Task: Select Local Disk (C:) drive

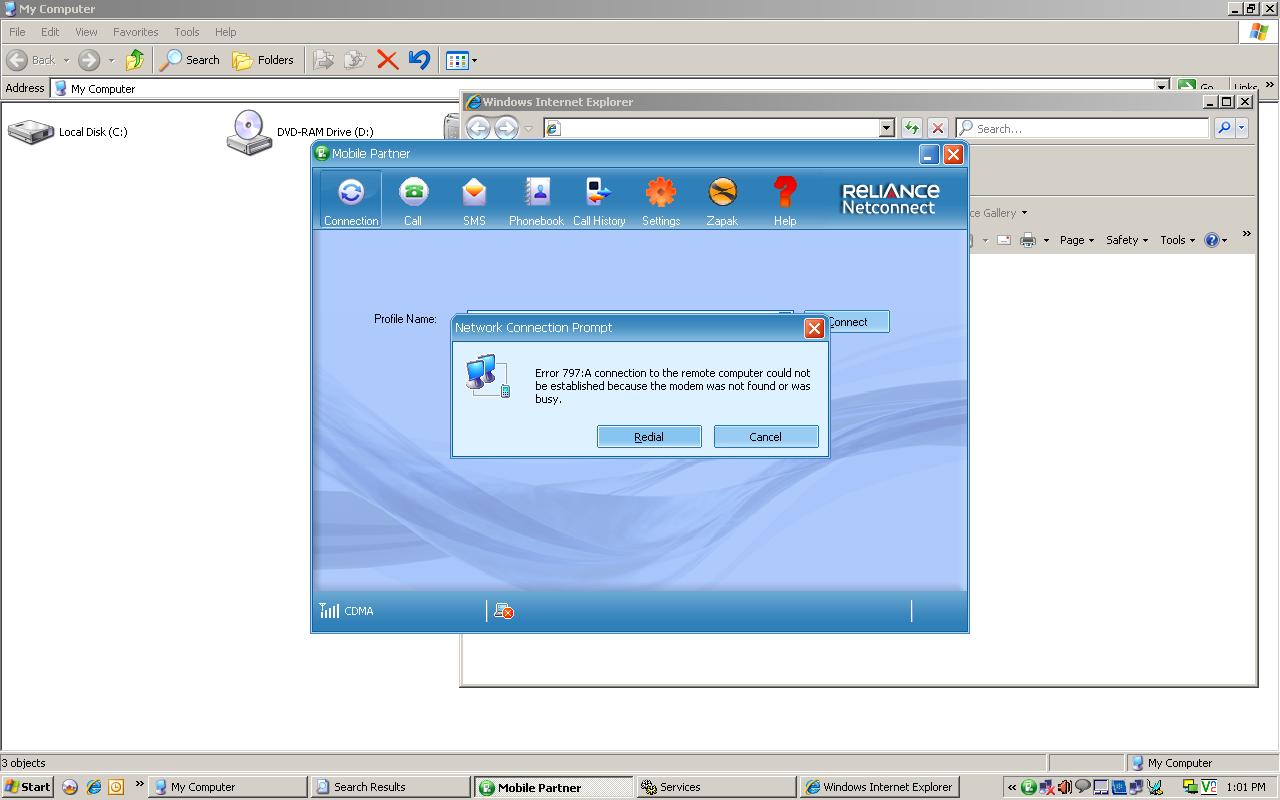Action: pos(68,131)
